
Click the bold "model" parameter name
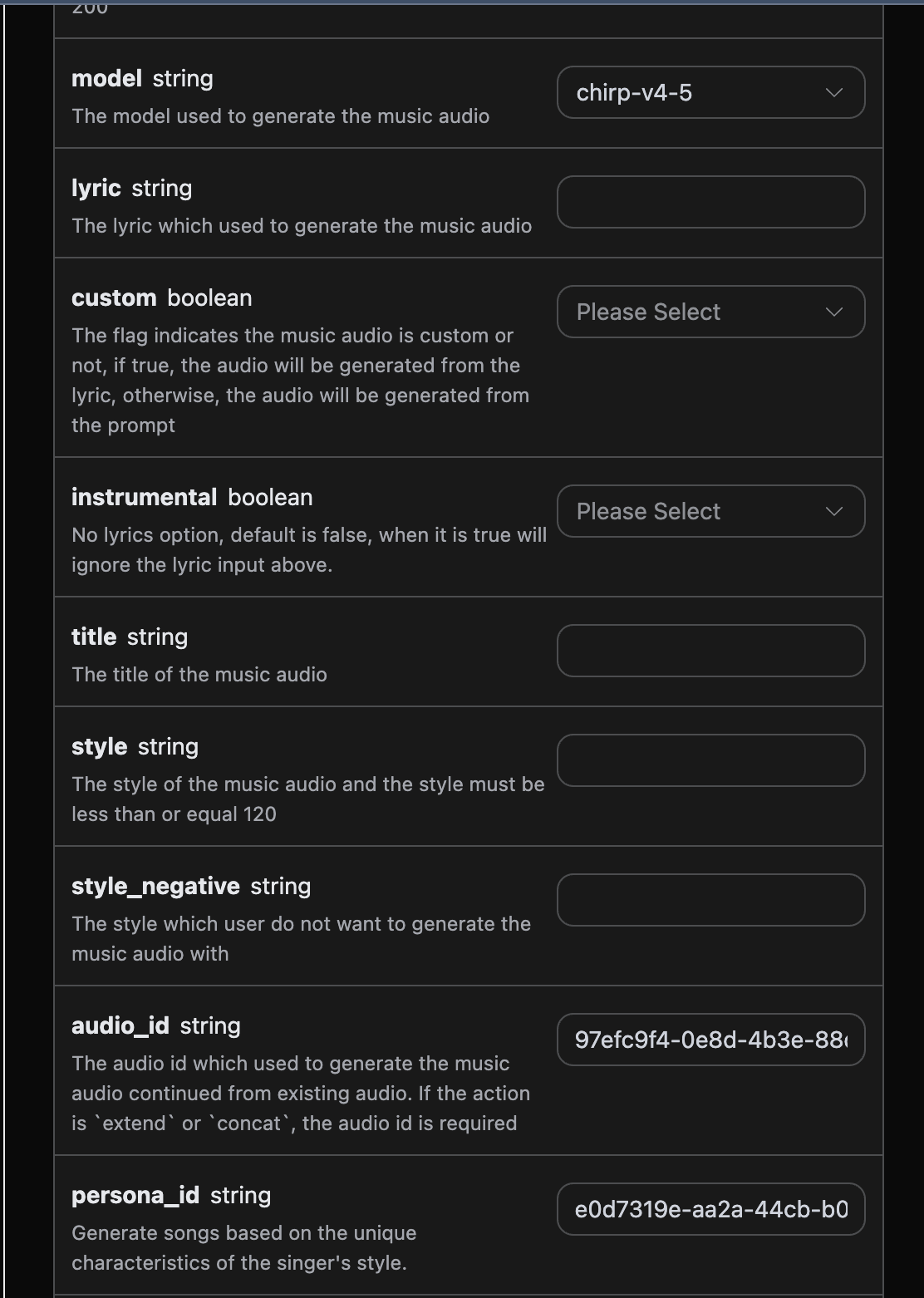click(106, 79)
